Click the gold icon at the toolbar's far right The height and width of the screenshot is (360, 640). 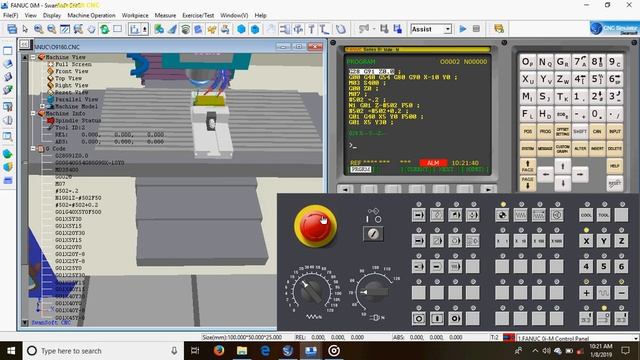pos(499,29)
